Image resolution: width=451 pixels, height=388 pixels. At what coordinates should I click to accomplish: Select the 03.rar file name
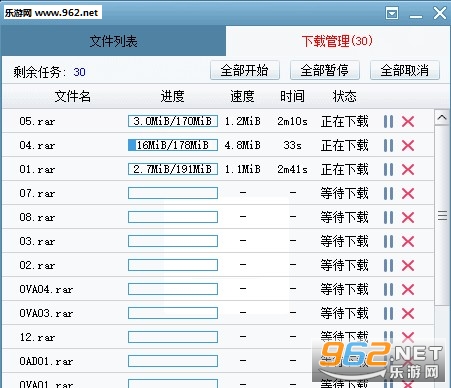click(37, 241)
